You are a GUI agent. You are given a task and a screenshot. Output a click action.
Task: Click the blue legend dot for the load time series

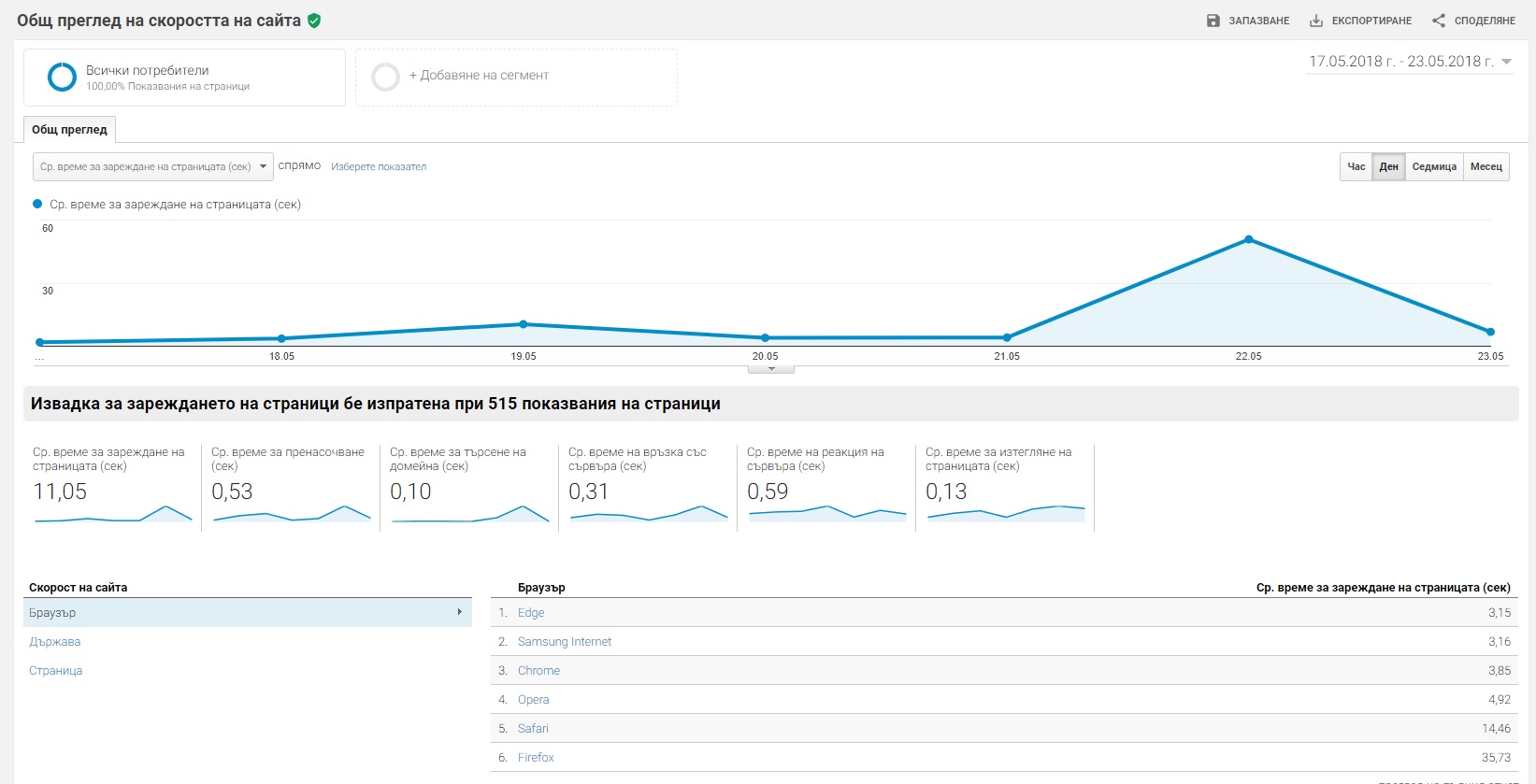click(37, 204)
